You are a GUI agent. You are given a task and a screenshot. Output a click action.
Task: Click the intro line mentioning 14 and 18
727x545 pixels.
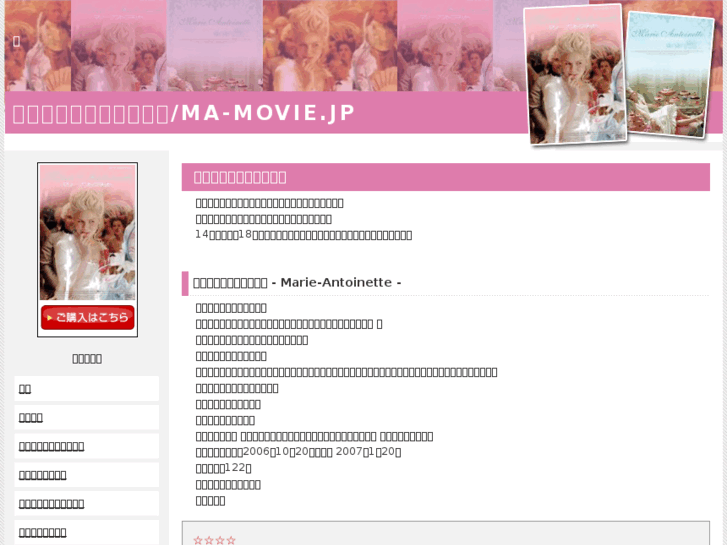(x=304, y=235)
